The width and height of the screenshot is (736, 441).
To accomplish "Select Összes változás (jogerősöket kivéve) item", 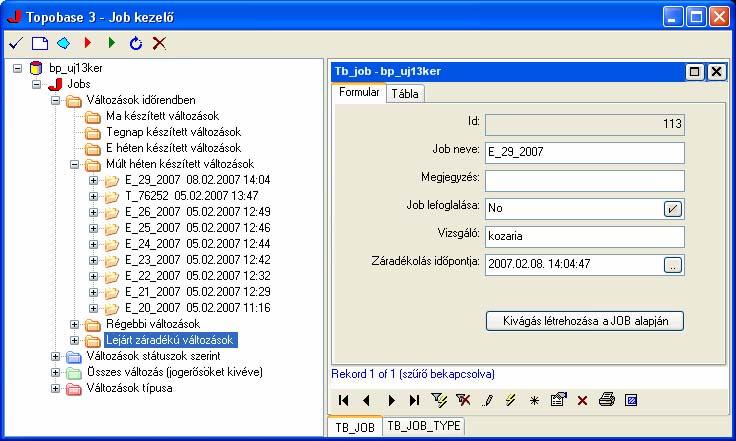I will coord(175,373).
